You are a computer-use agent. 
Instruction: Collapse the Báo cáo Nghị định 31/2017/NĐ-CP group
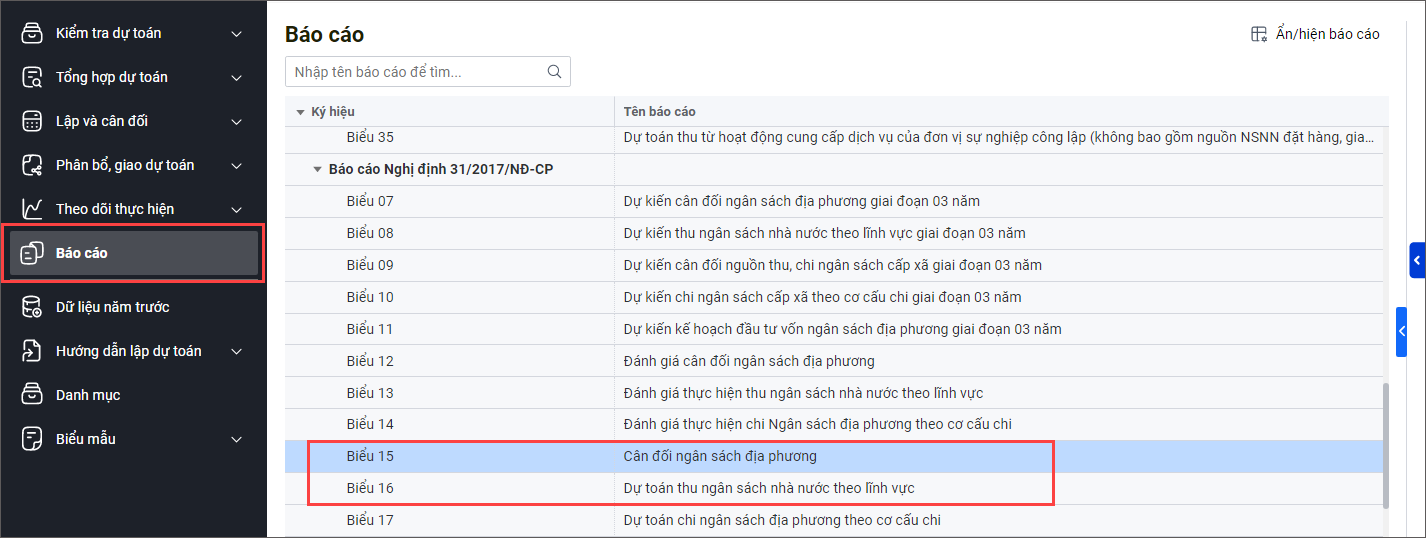pyautogui.click(x=318, y=170)
